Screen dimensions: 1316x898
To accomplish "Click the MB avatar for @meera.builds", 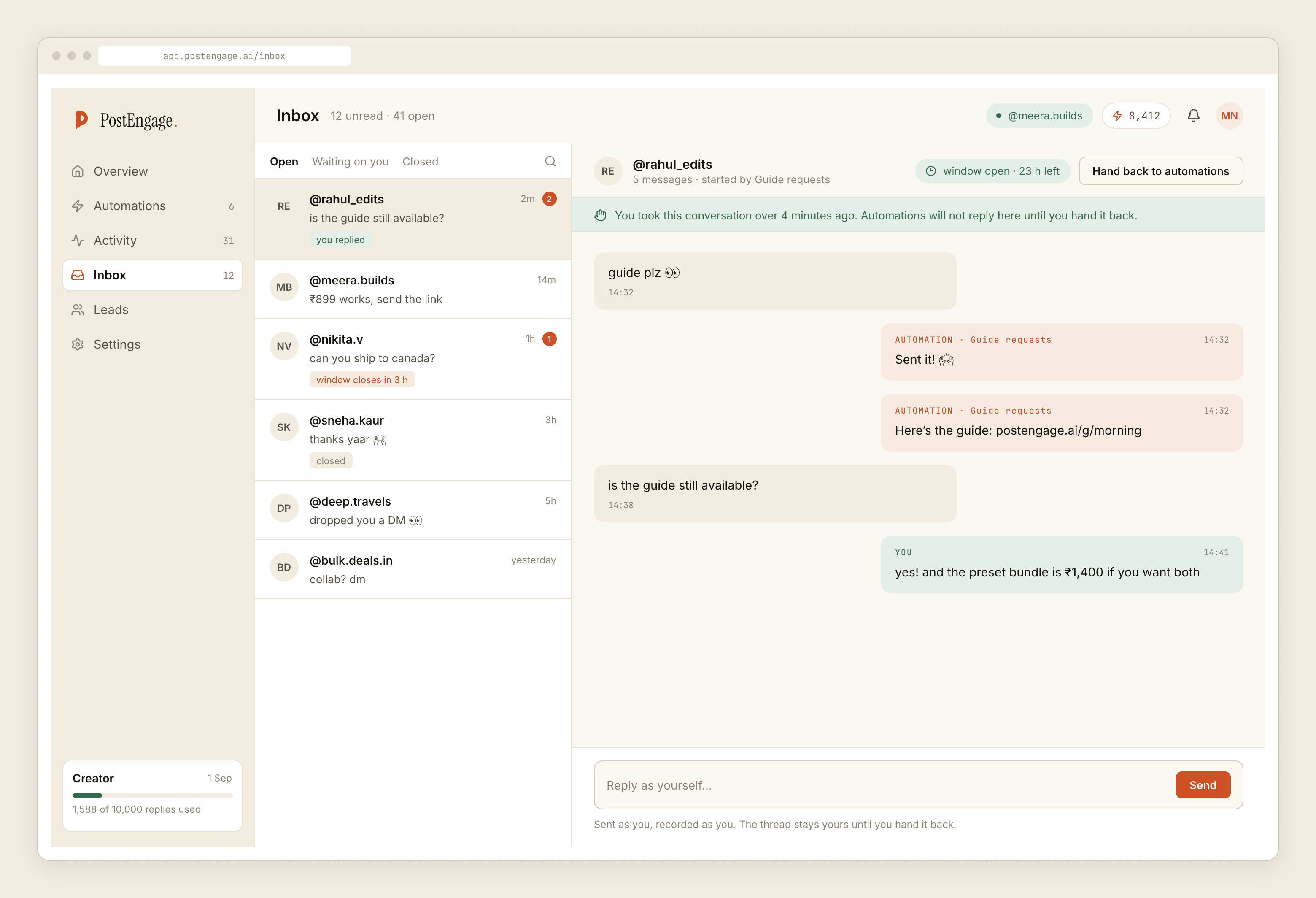I will point(284,287).
